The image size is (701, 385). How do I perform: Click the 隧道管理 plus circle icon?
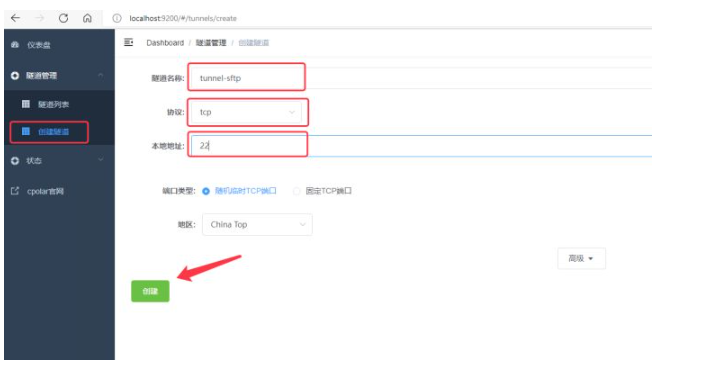(15, 76)
